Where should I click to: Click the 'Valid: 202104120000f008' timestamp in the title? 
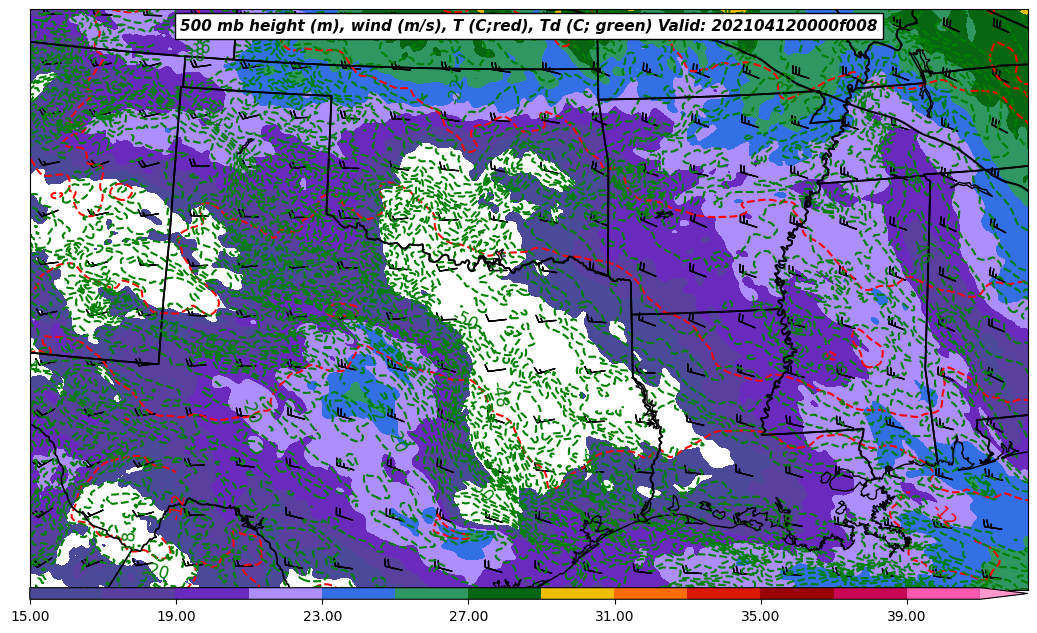click(x=767, y=26)
